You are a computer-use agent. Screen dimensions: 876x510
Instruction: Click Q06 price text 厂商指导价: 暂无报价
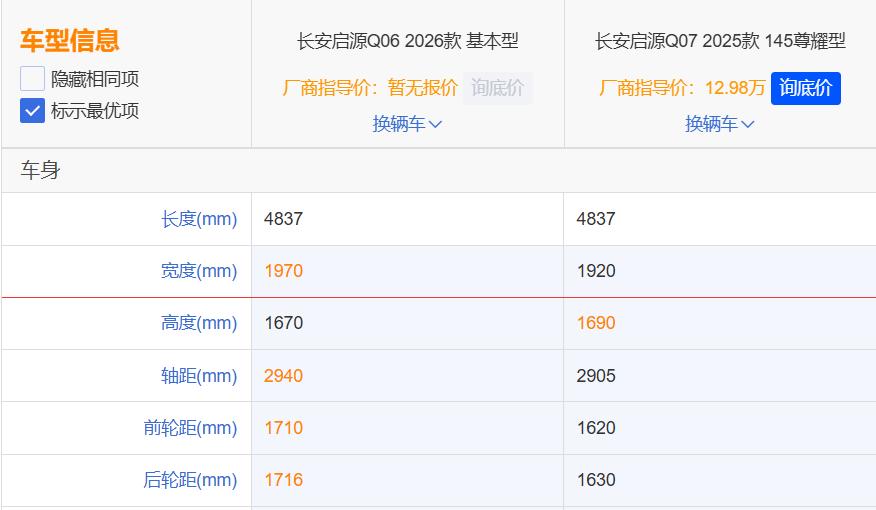tap(370, 88)
